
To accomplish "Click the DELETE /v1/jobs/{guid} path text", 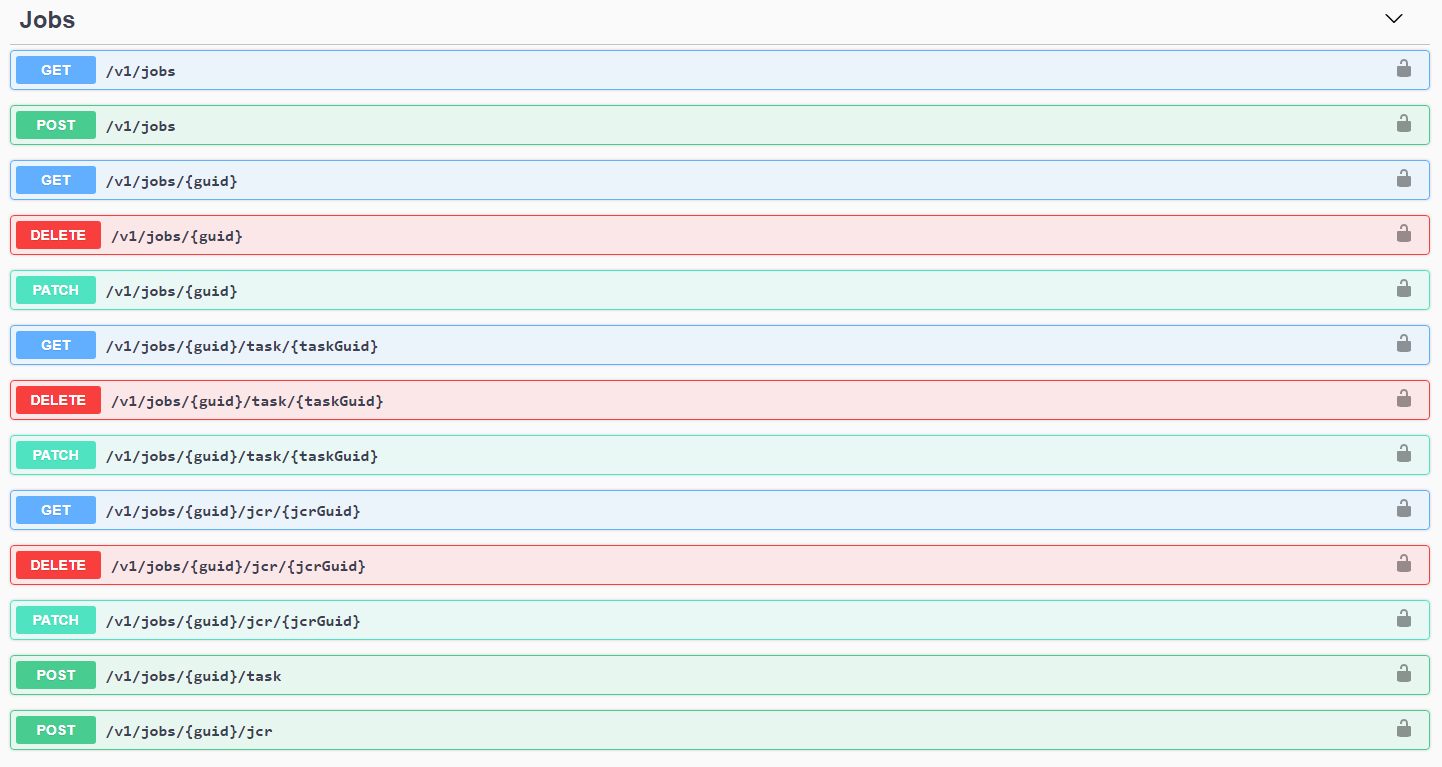I will 177,236.
